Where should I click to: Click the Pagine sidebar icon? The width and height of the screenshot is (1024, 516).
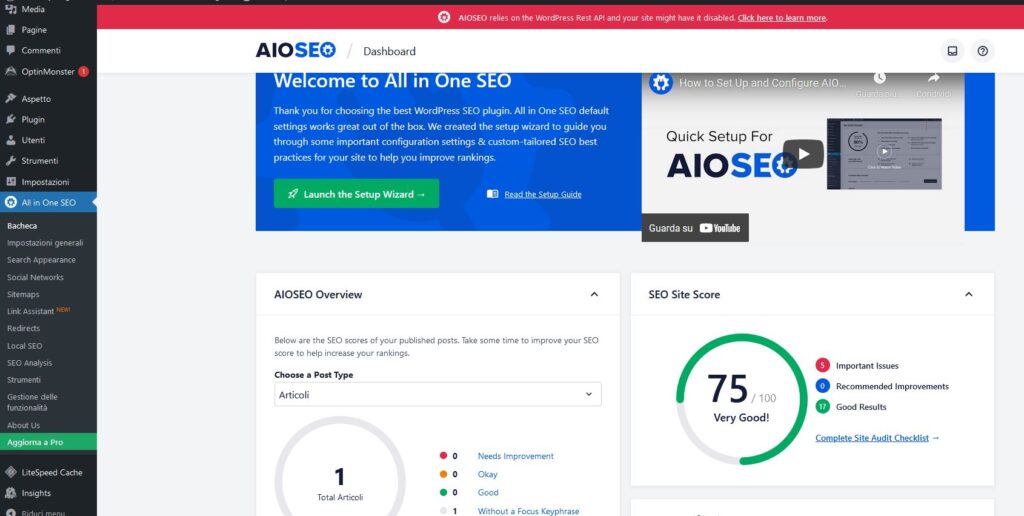pos(10,30)
